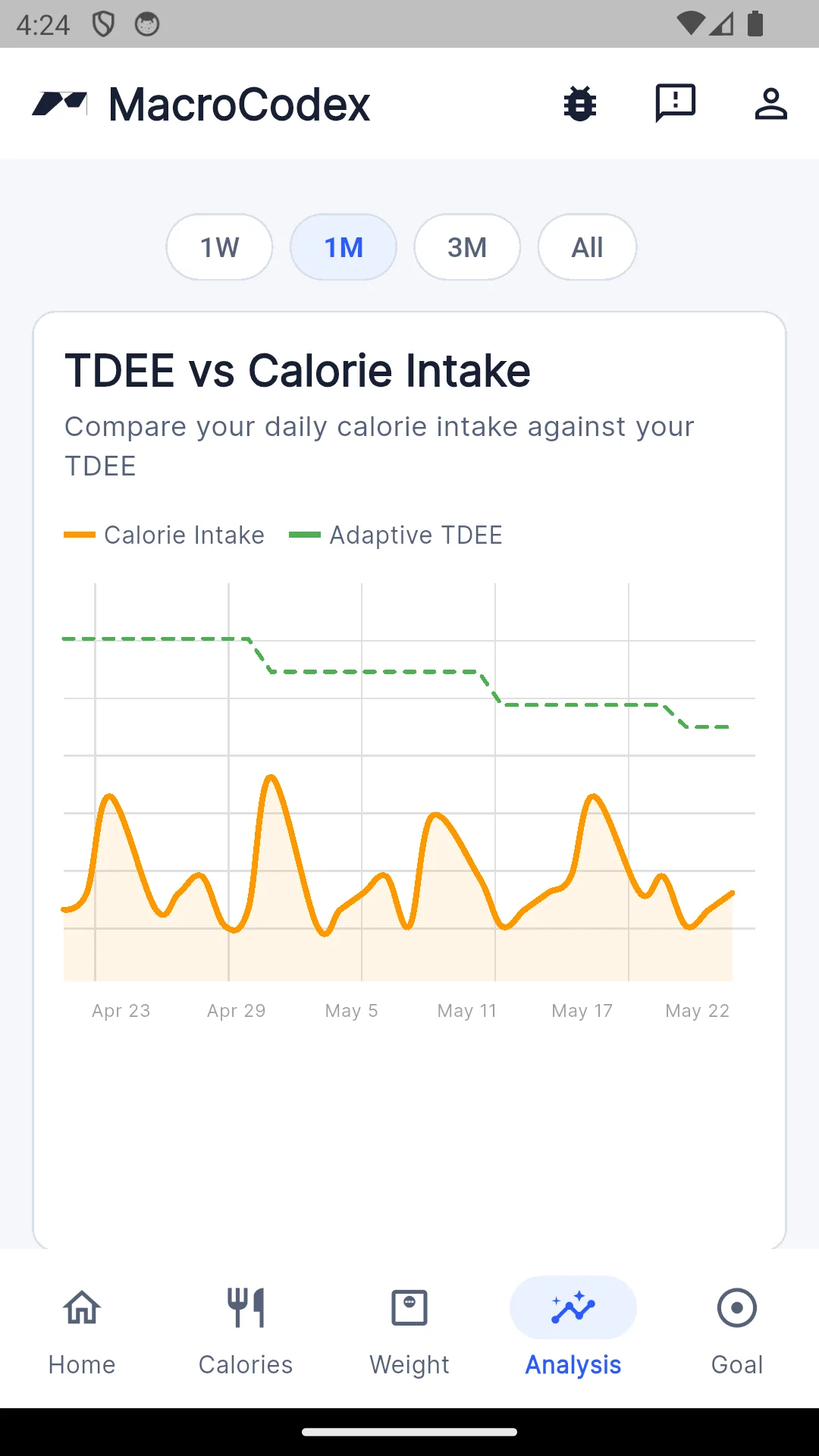819x1456 pixels.
Task: Open the Weight scale icon
Action: tap(409, 1307)
